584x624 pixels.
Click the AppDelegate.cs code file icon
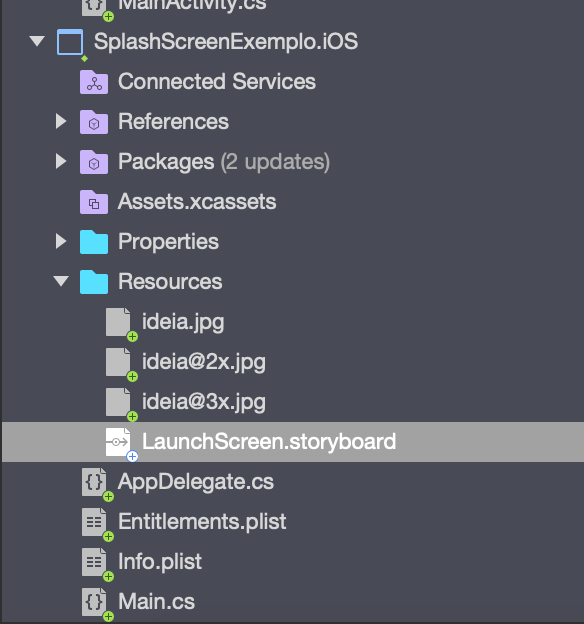(x=94, y=482)
